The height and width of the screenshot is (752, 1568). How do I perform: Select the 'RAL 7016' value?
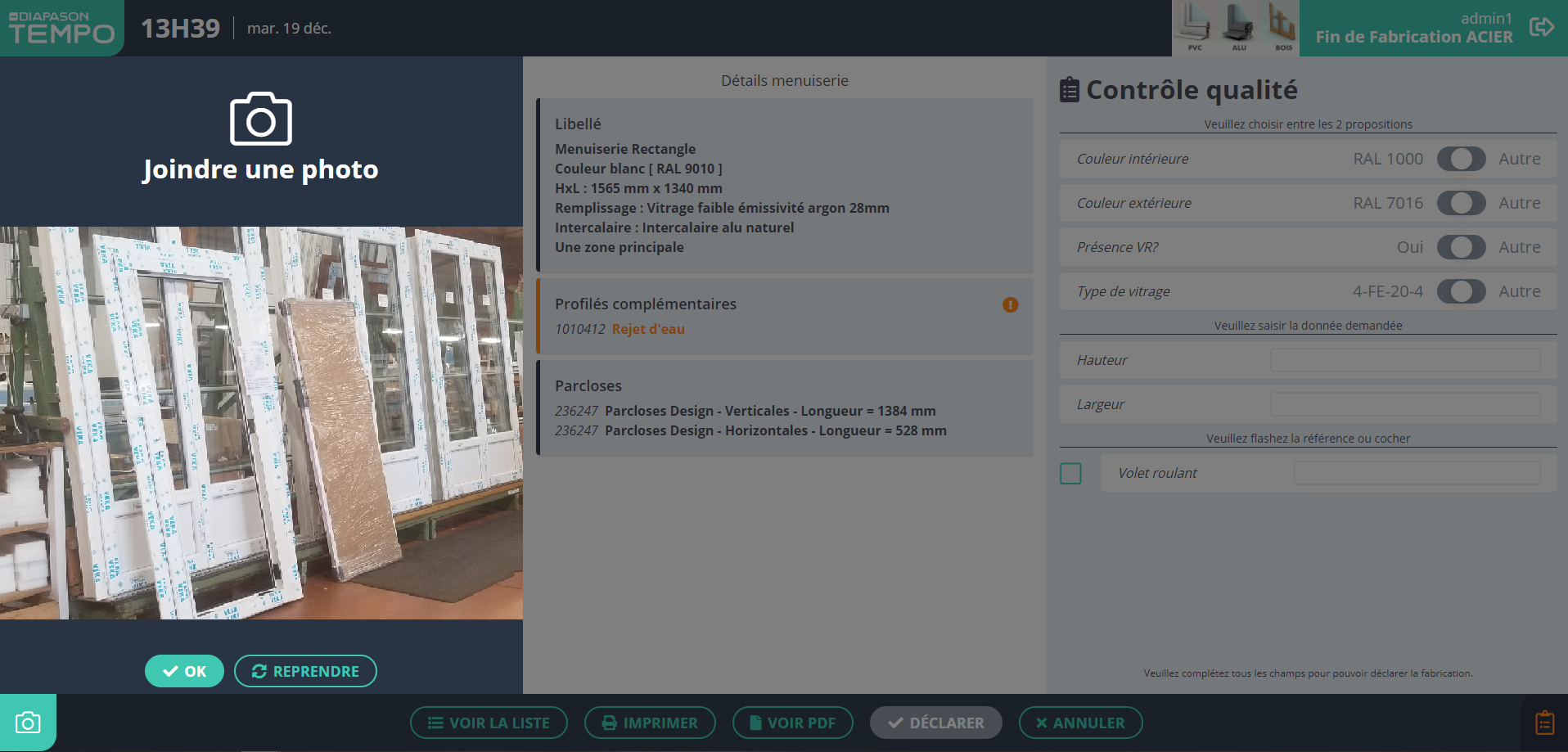1388,203
